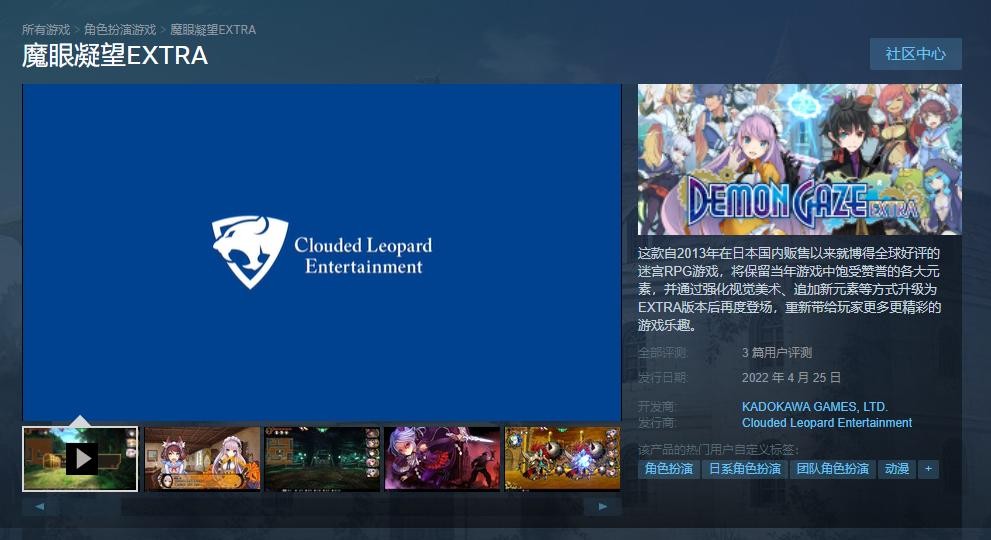
Task: Select the silver-haired girl battle screenshot thumbnail
Action: point(442,458)
